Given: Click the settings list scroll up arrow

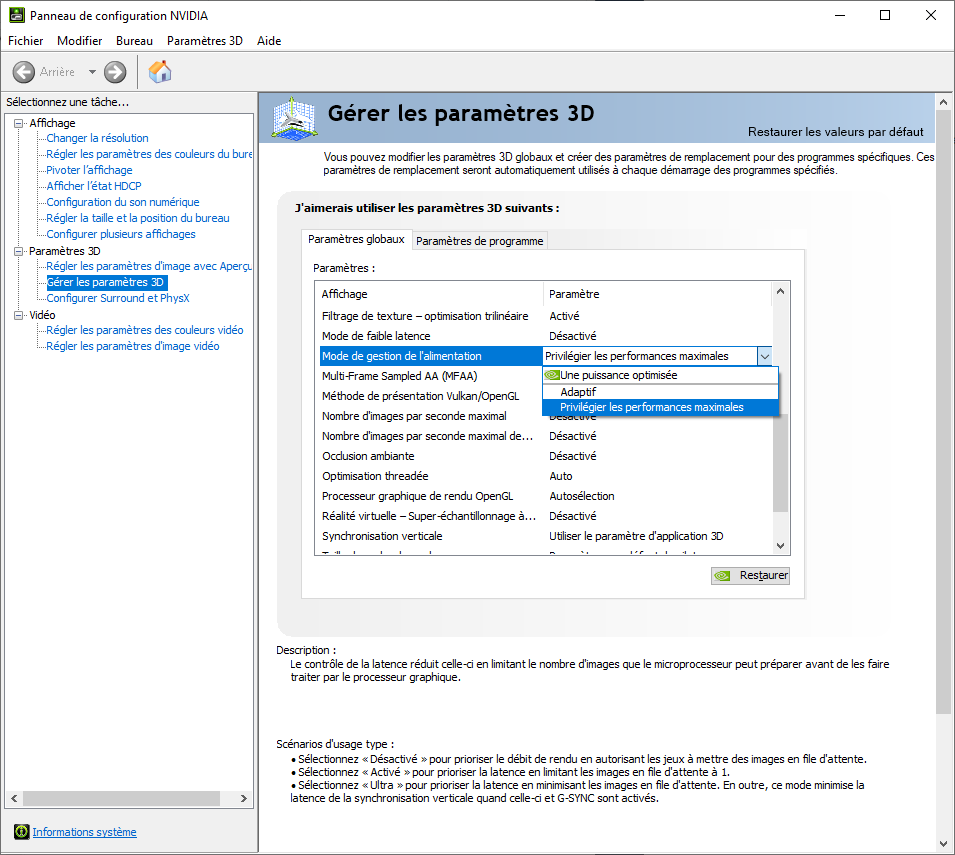Looking at the screenshot, I should click(x=781, y=291).
